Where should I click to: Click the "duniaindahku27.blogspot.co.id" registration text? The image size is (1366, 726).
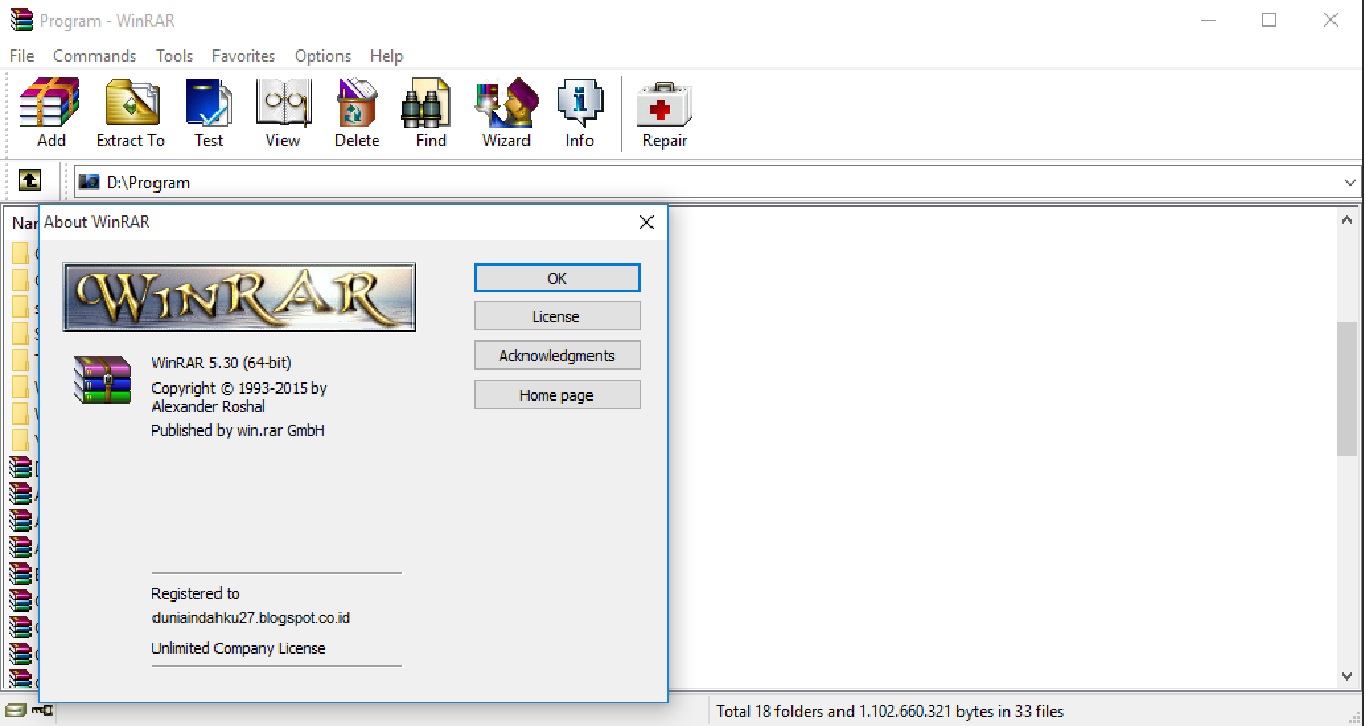click(x=250, y=618)
